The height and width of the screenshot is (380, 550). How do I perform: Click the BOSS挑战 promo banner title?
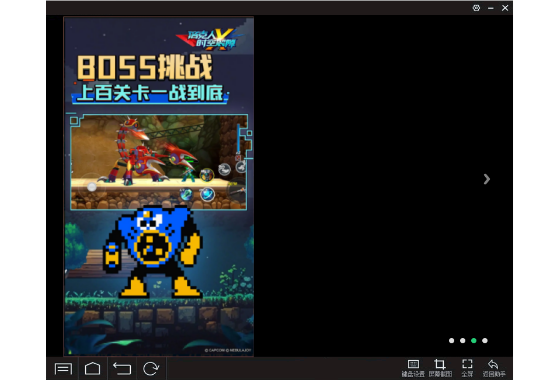tap(145, 67)
